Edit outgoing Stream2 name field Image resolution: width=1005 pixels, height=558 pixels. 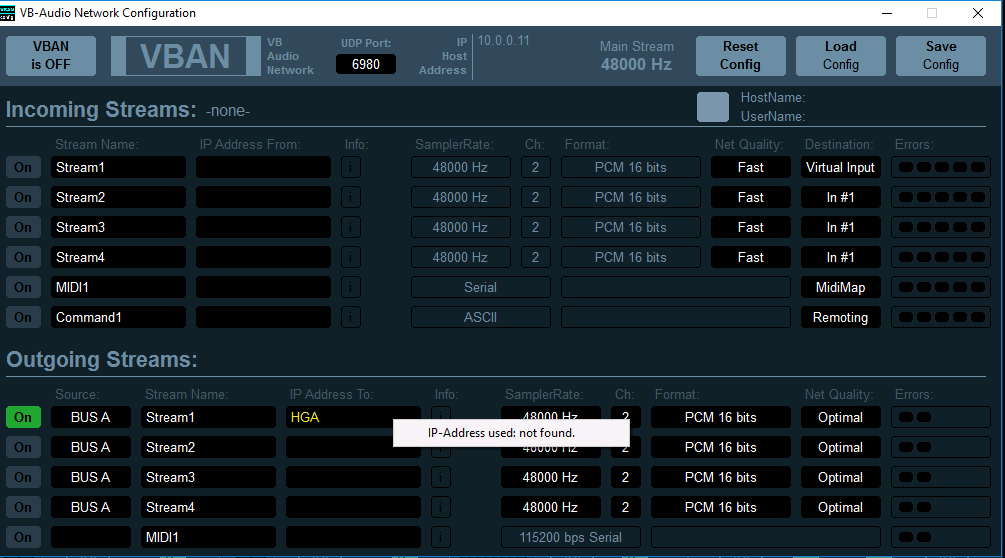(208, 447)
